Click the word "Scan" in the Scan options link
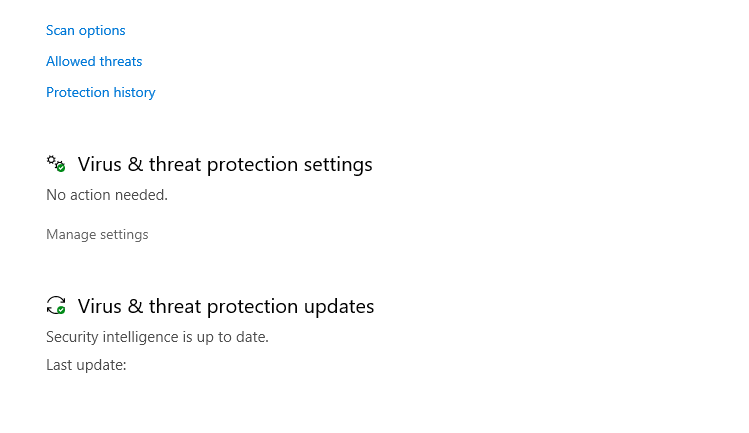This screenshot has width=749, height=433. 60,31
